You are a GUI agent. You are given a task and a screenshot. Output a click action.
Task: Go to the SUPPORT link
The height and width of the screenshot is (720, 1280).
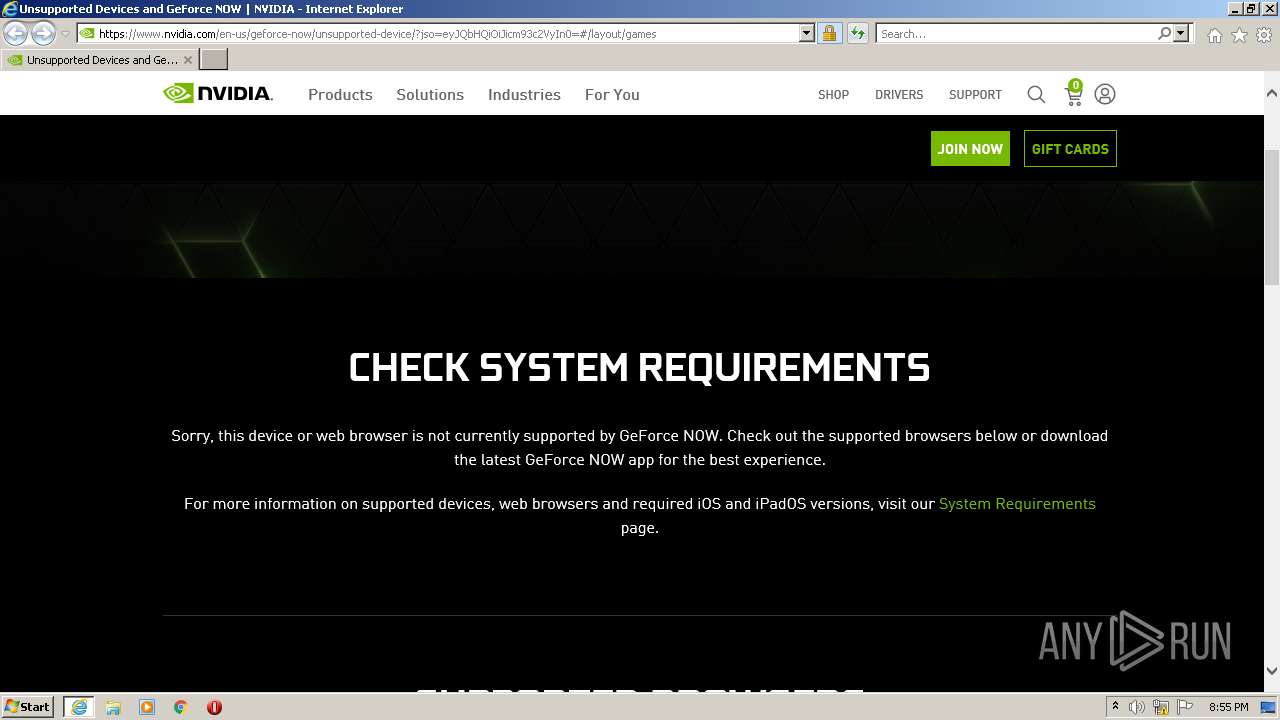tap(975, 94)
